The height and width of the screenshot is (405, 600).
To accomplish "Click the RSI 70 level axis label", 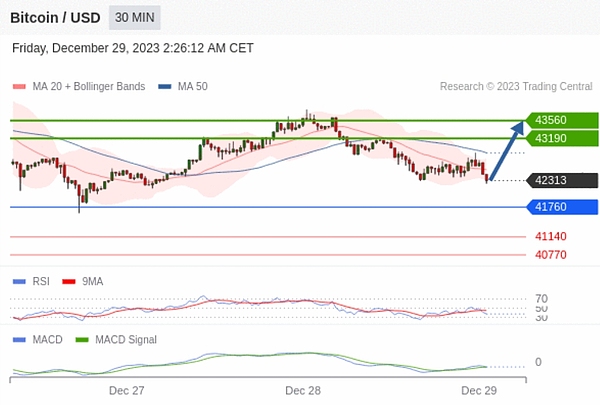I will (541, 298).
